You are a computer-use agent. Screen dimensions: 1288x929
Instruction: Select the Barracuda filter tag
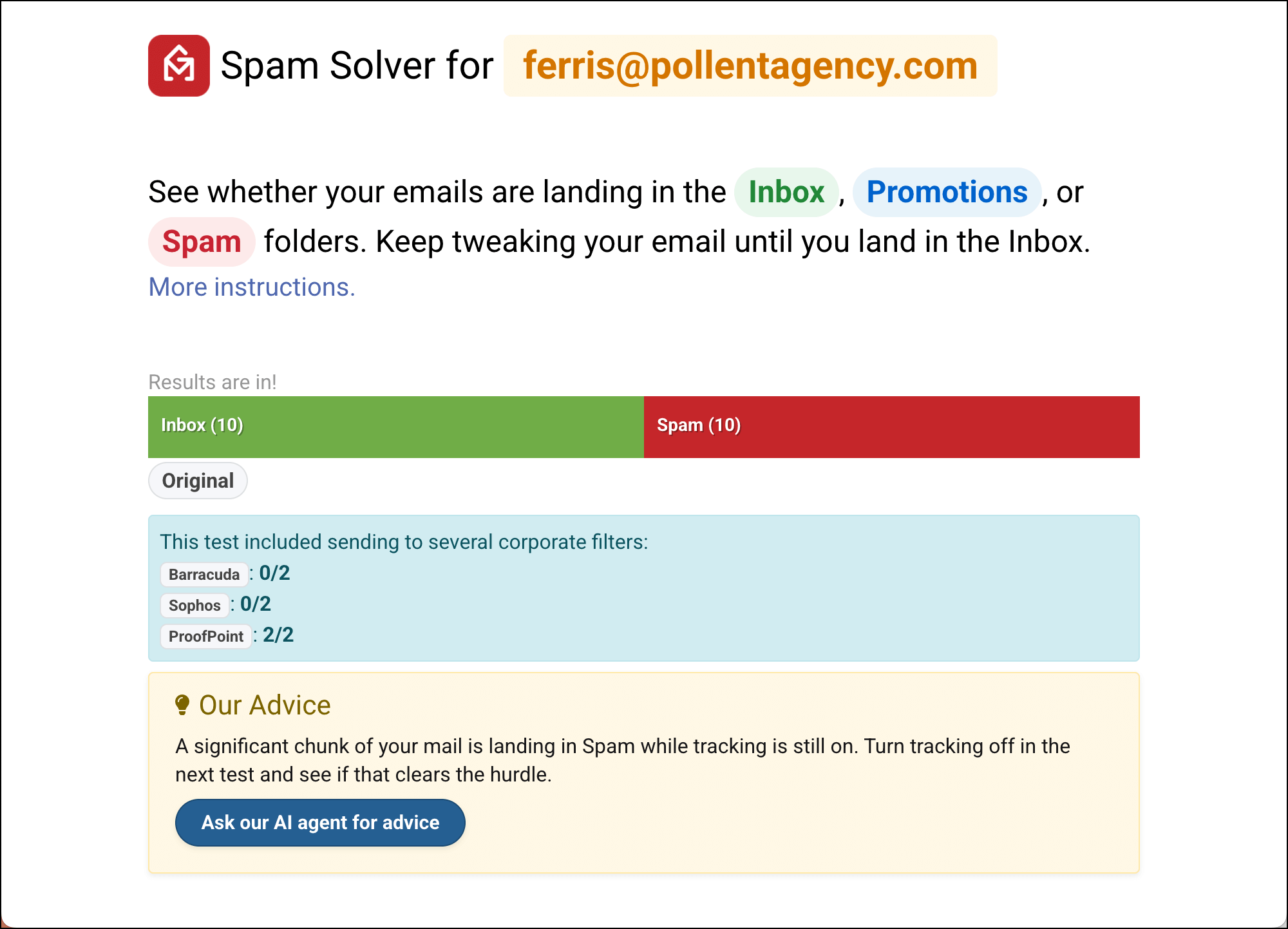pyautogui.click(x=204, y=574)
